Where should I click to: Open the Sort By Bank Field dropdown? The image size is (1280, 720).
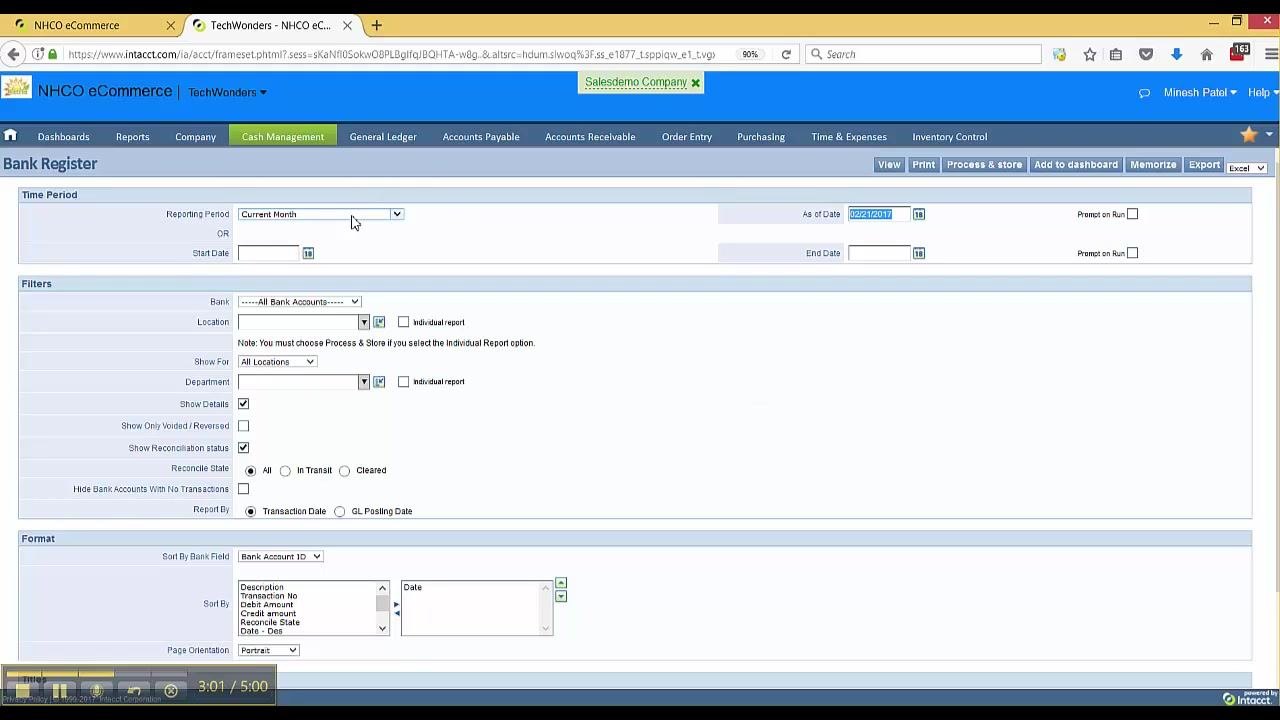(x=280, y=557)
